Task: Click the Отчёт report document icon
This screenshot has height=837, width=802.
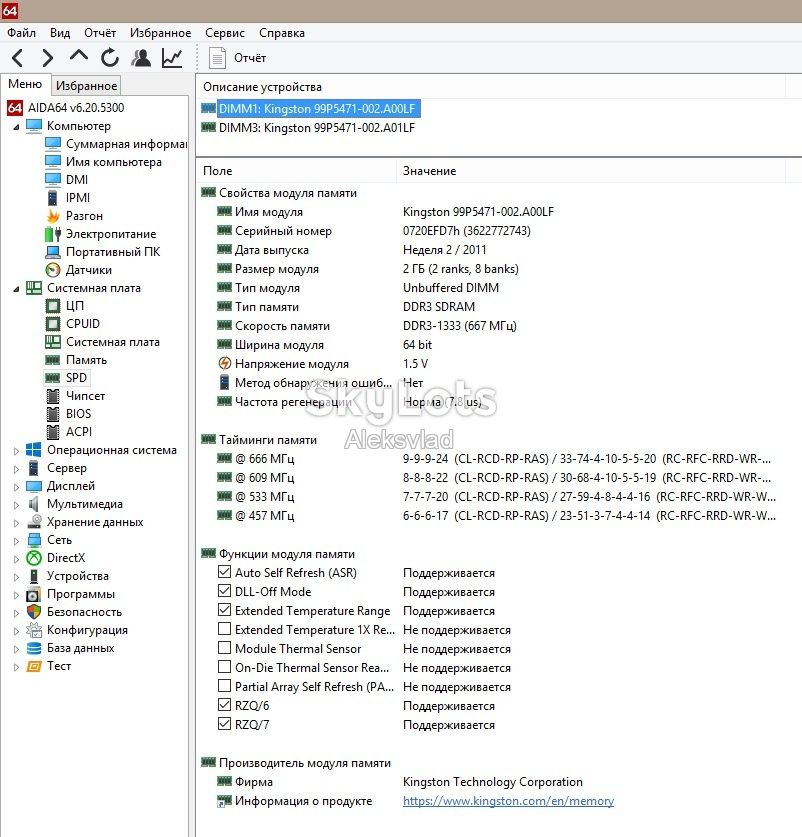Action: 217,58
